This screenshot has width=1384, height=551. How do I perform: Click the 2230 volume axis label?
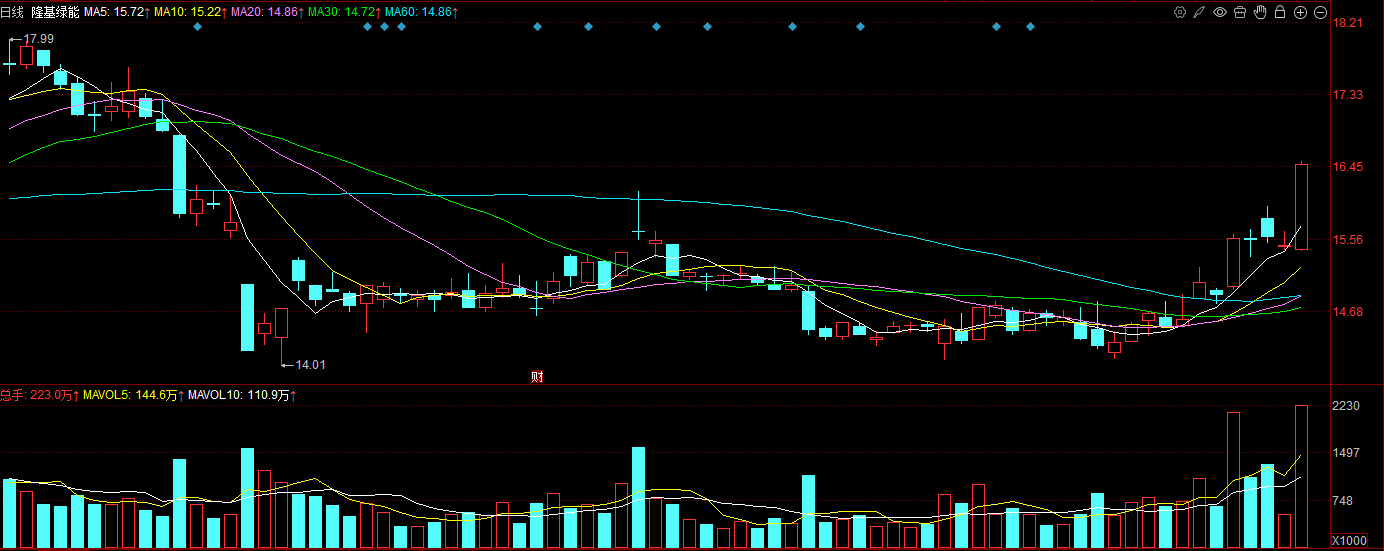(x=1346, y=406)
